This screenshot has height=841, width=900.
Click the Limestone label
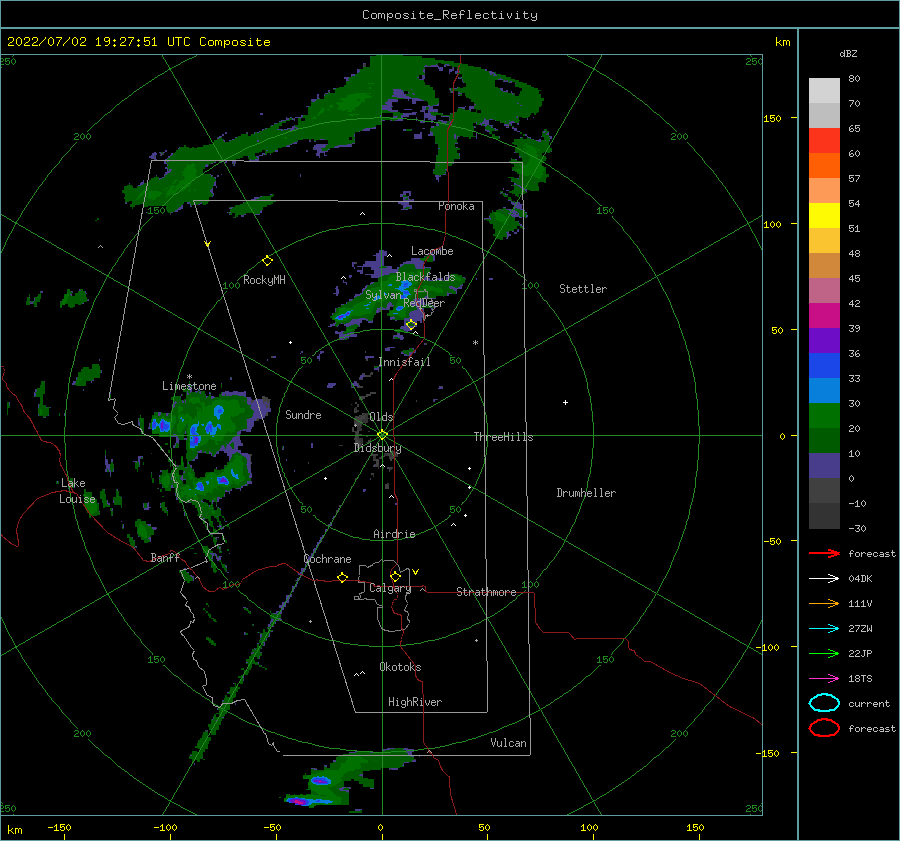click(189, 386)
